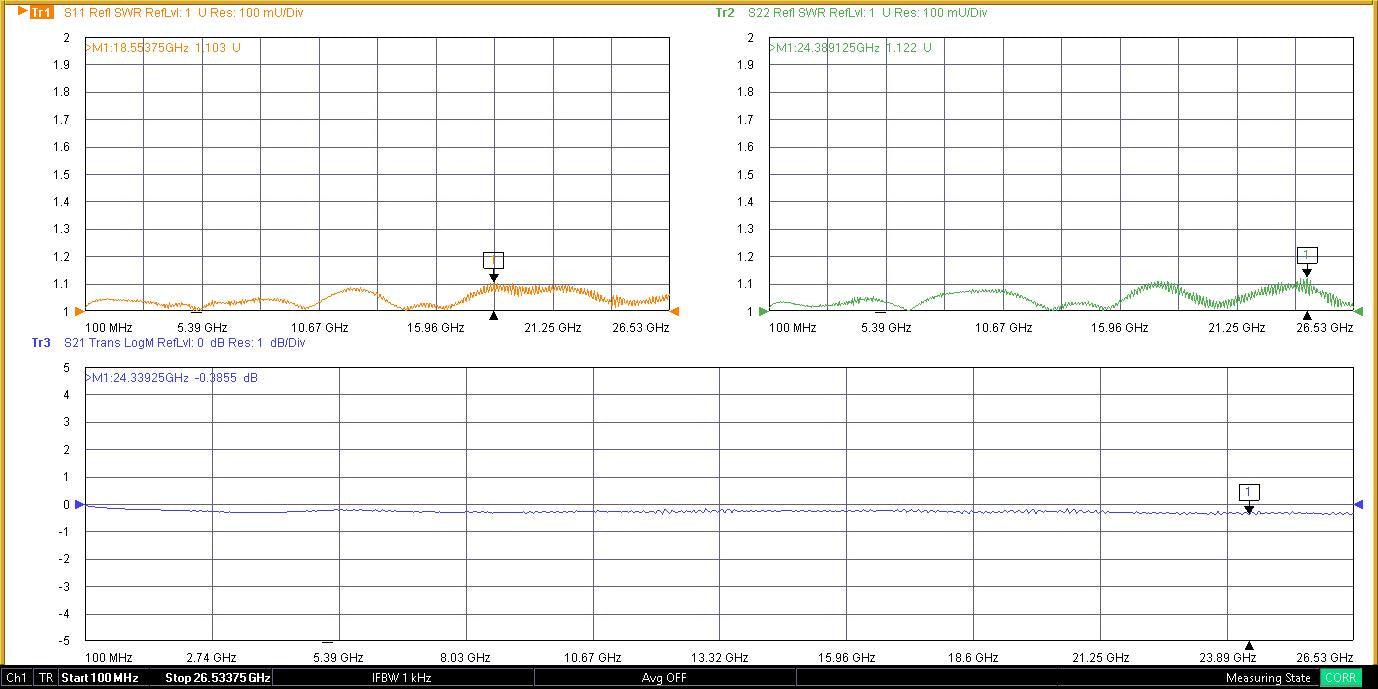The image size is (1378, 689).
Task: Click the TR indicator in status bar
Action: tap(46, 678)
